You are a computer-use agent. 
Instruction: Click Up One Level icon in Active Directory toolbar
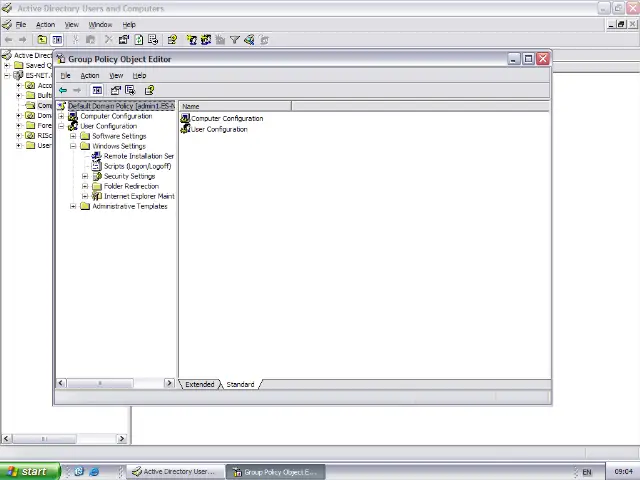pos(42,40)
